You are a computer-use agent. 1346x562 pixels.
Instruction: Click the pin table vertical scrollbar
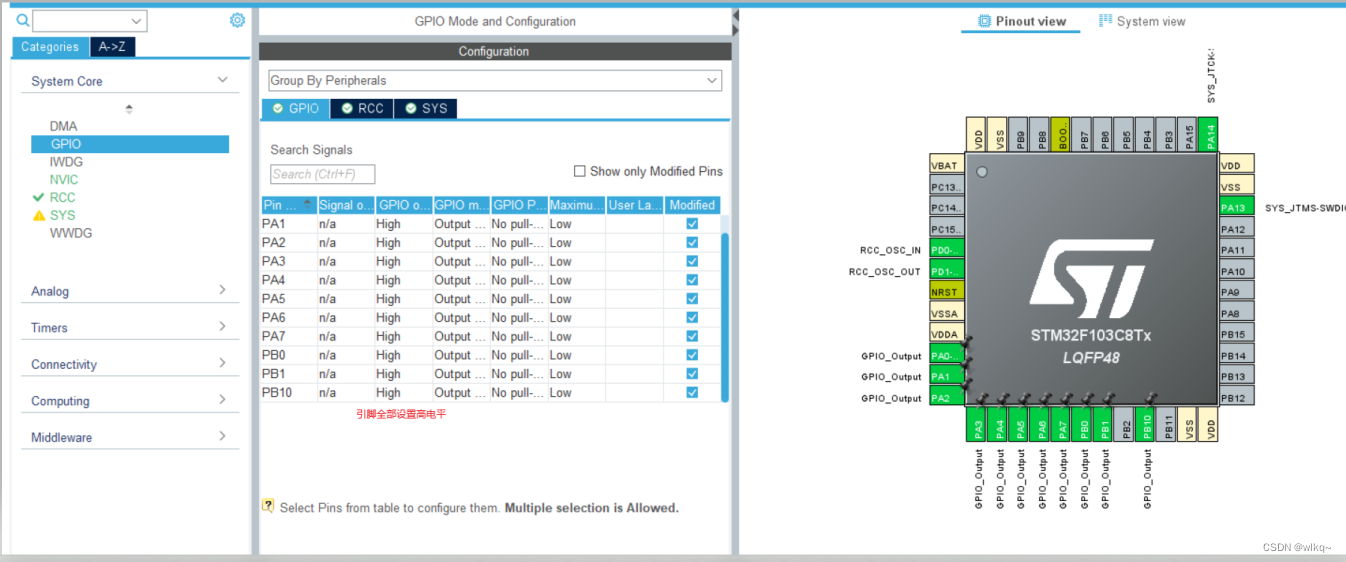point(725,318)
